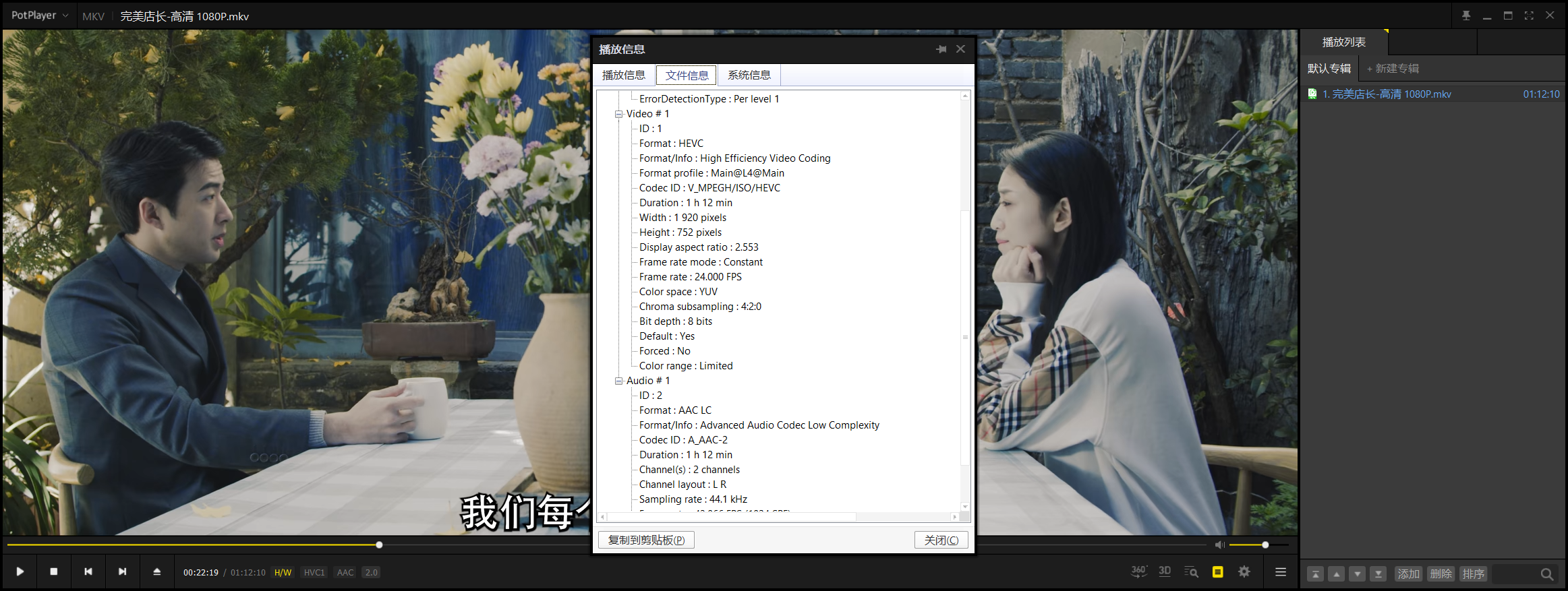Viewport: 1568px width, 591px height.
Task: Toggle the 3D video mode icon
Action: pyautogui.click(x=1165, y=571)
